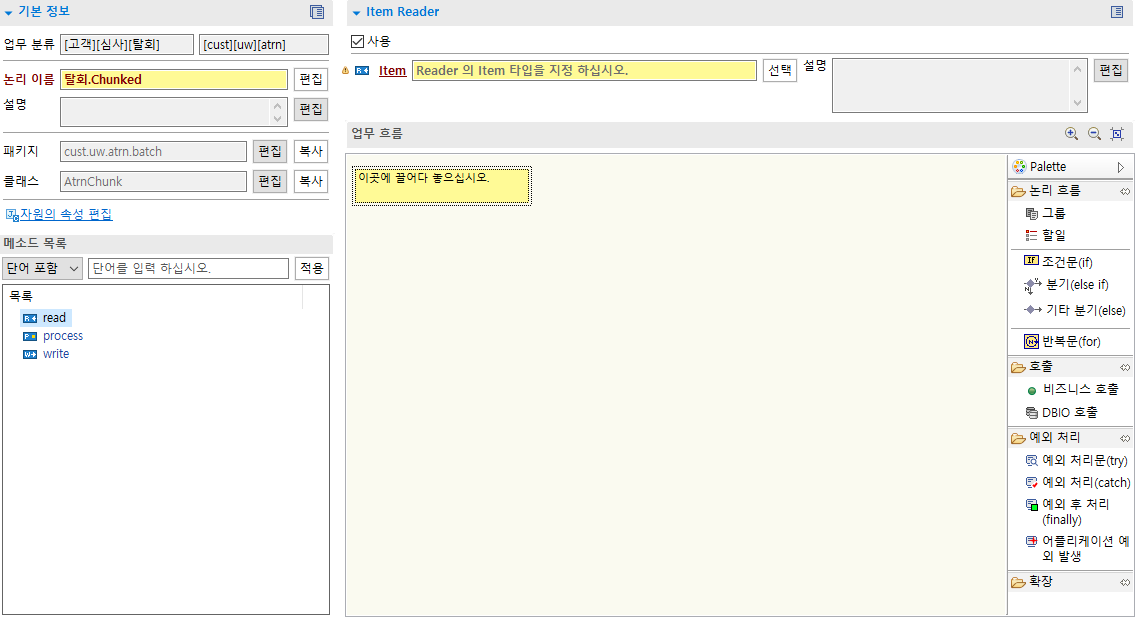Collapse the 논리 흐름 palette category

(x=1125, y=190)
